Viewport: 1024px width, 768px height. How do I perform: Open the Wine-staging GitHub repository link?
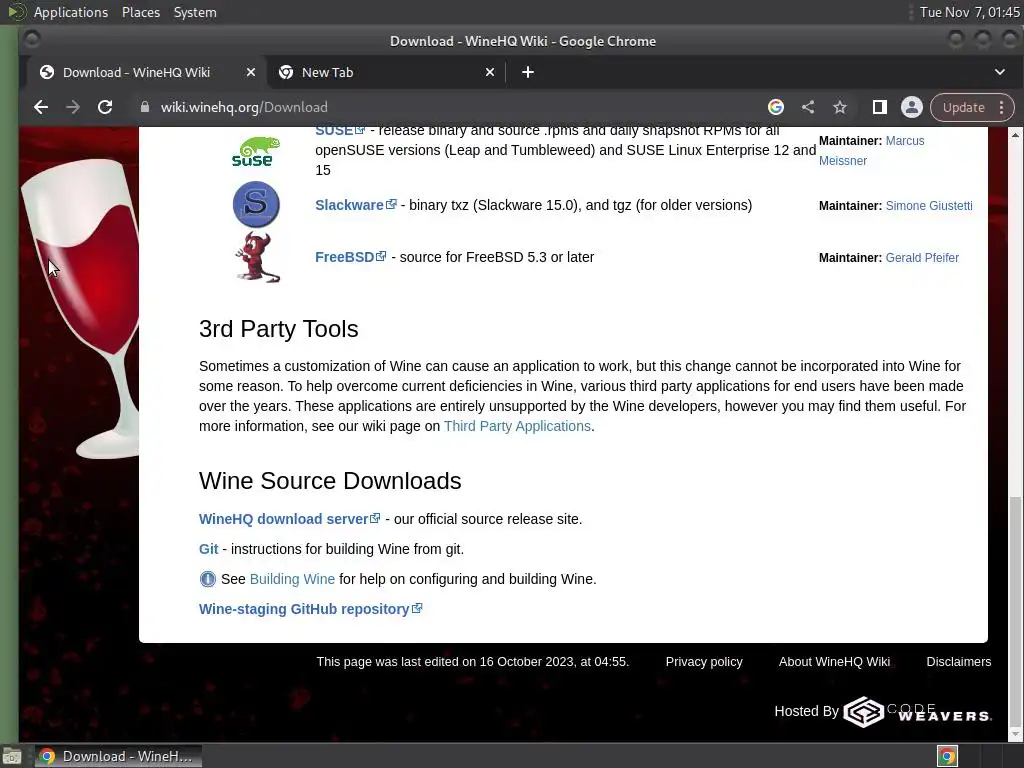310,609
